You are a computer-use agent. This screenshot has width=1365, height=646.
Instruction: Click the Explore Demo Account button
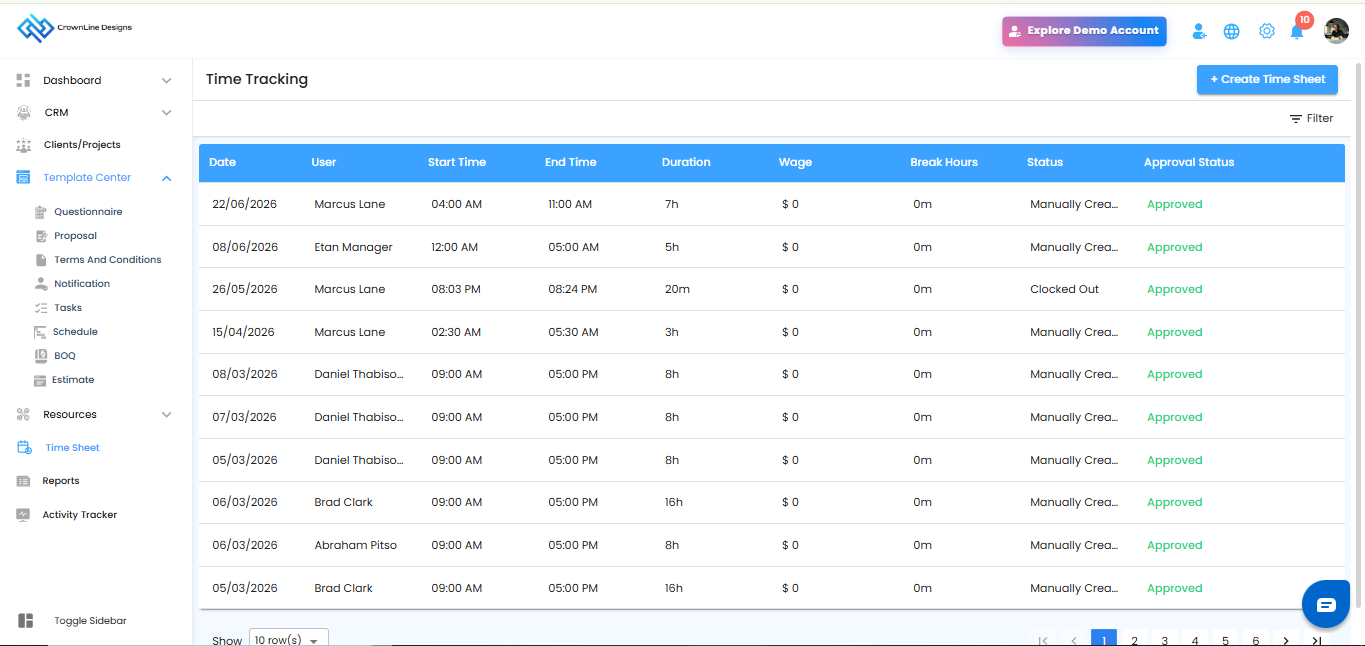[1084, 31]
